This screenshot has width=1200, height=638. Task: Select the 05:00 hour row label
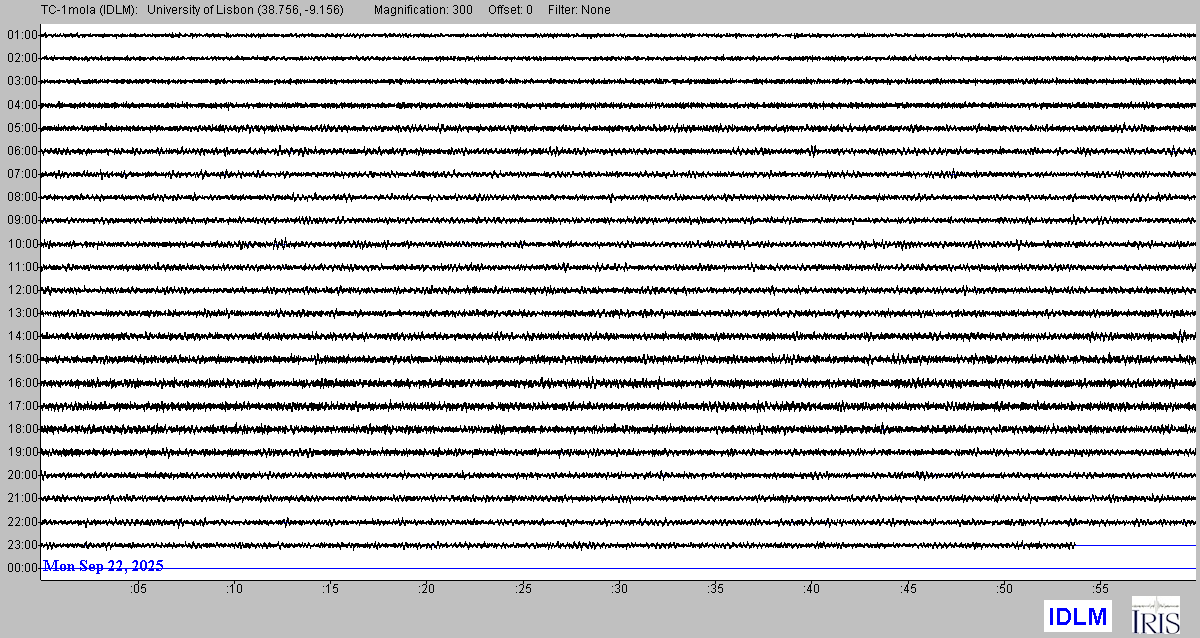(21, 128)
